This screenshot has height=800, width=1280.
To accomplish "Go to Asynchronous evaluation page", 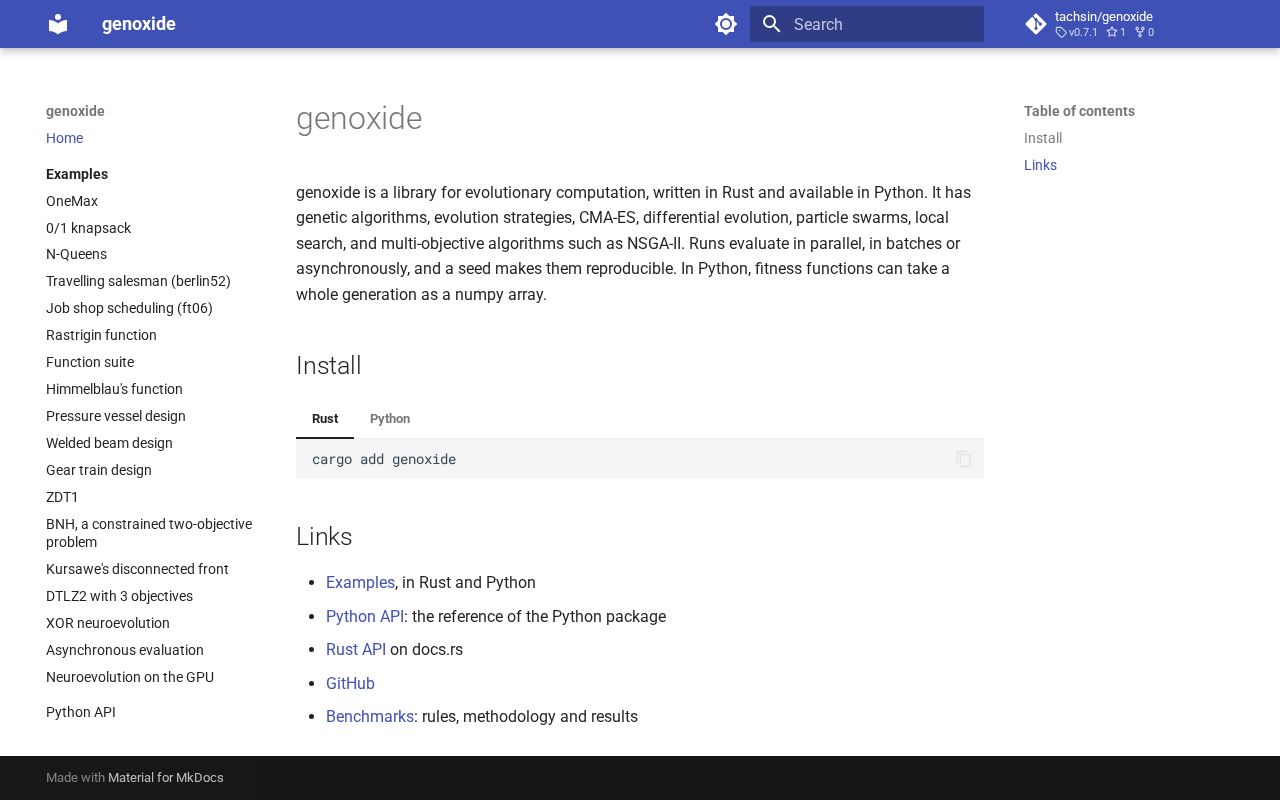I will [x=125, y=650].
